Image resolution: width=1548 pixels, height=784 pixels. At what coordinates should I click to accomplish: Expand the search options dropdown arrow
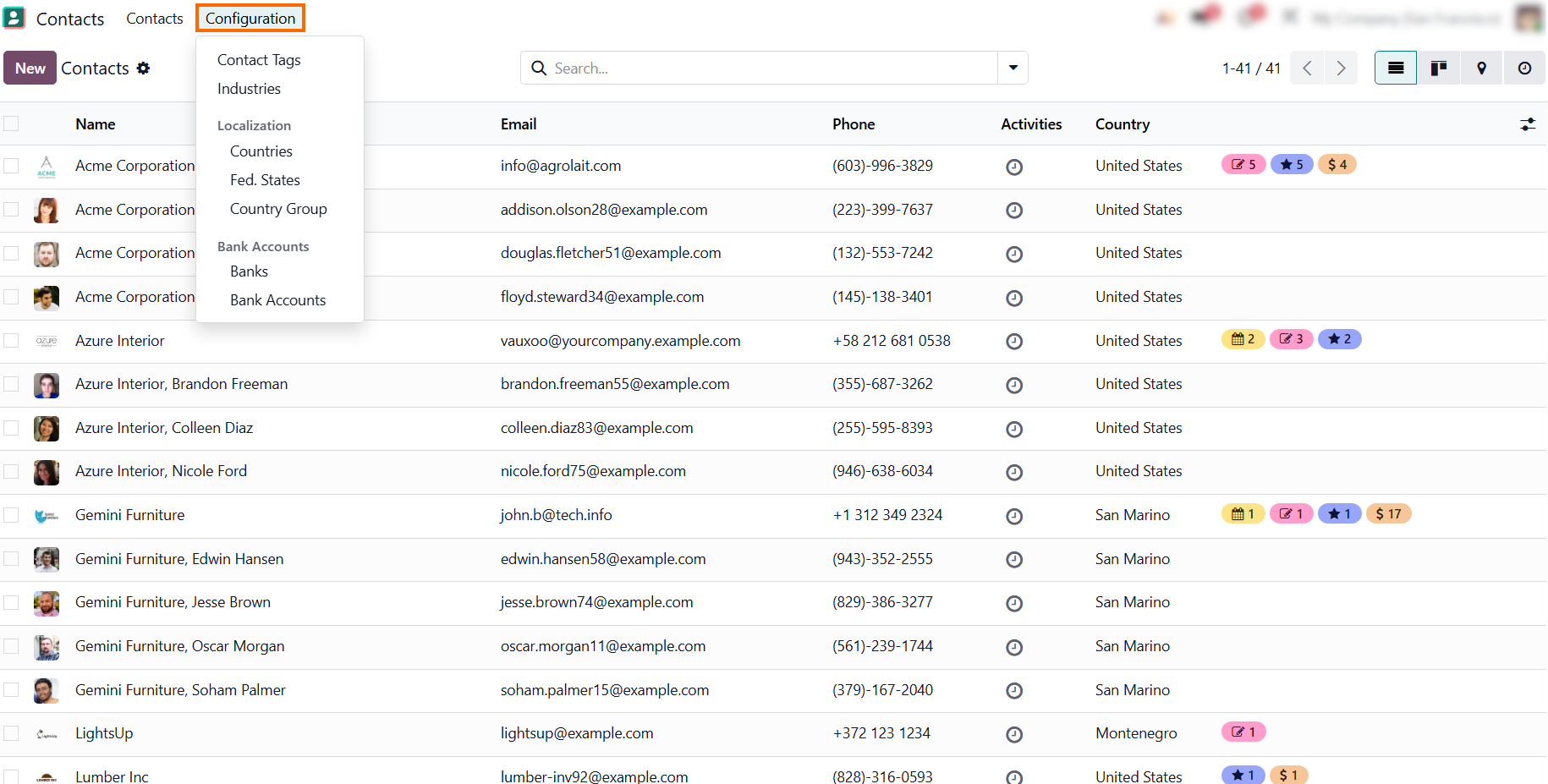click(x=1013, y=68)
